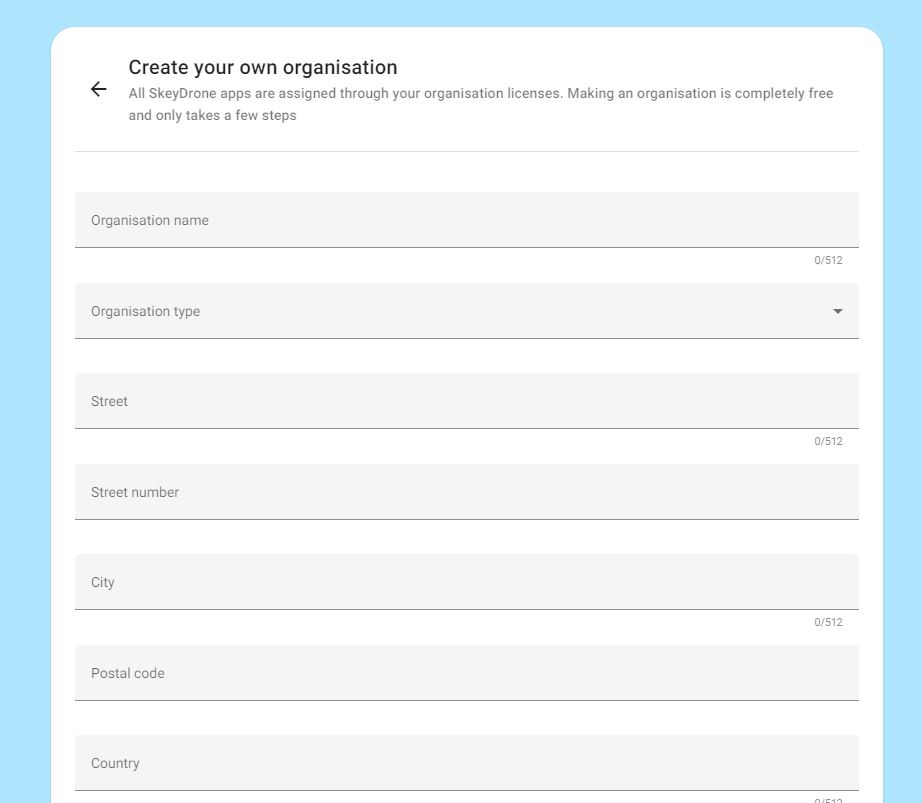Focus the City input field
Screen dimensions: 922x803
tap(466, 582)
